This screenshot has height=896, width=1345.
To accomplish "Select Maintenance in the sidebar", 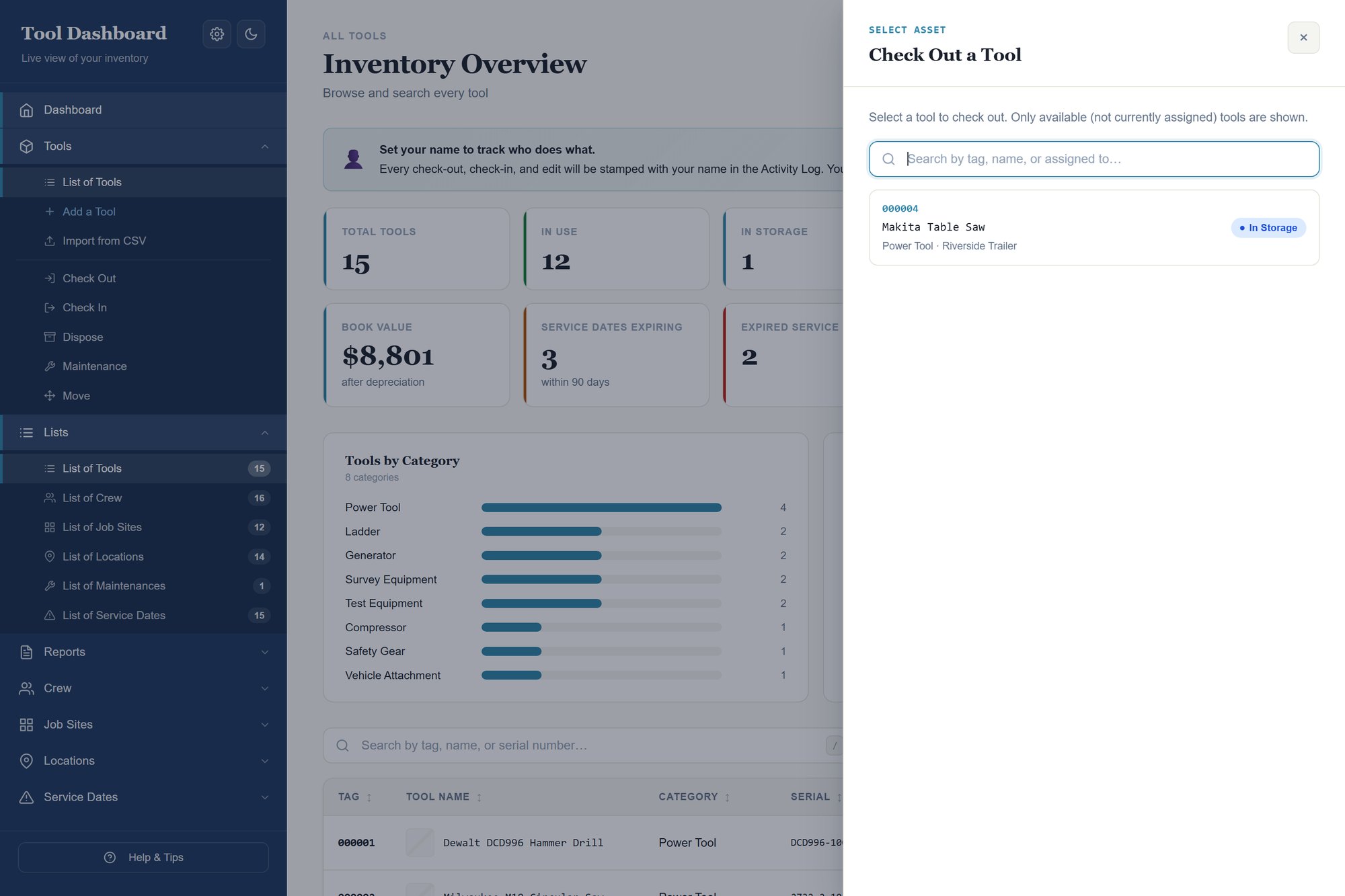I will click(143, 366).
